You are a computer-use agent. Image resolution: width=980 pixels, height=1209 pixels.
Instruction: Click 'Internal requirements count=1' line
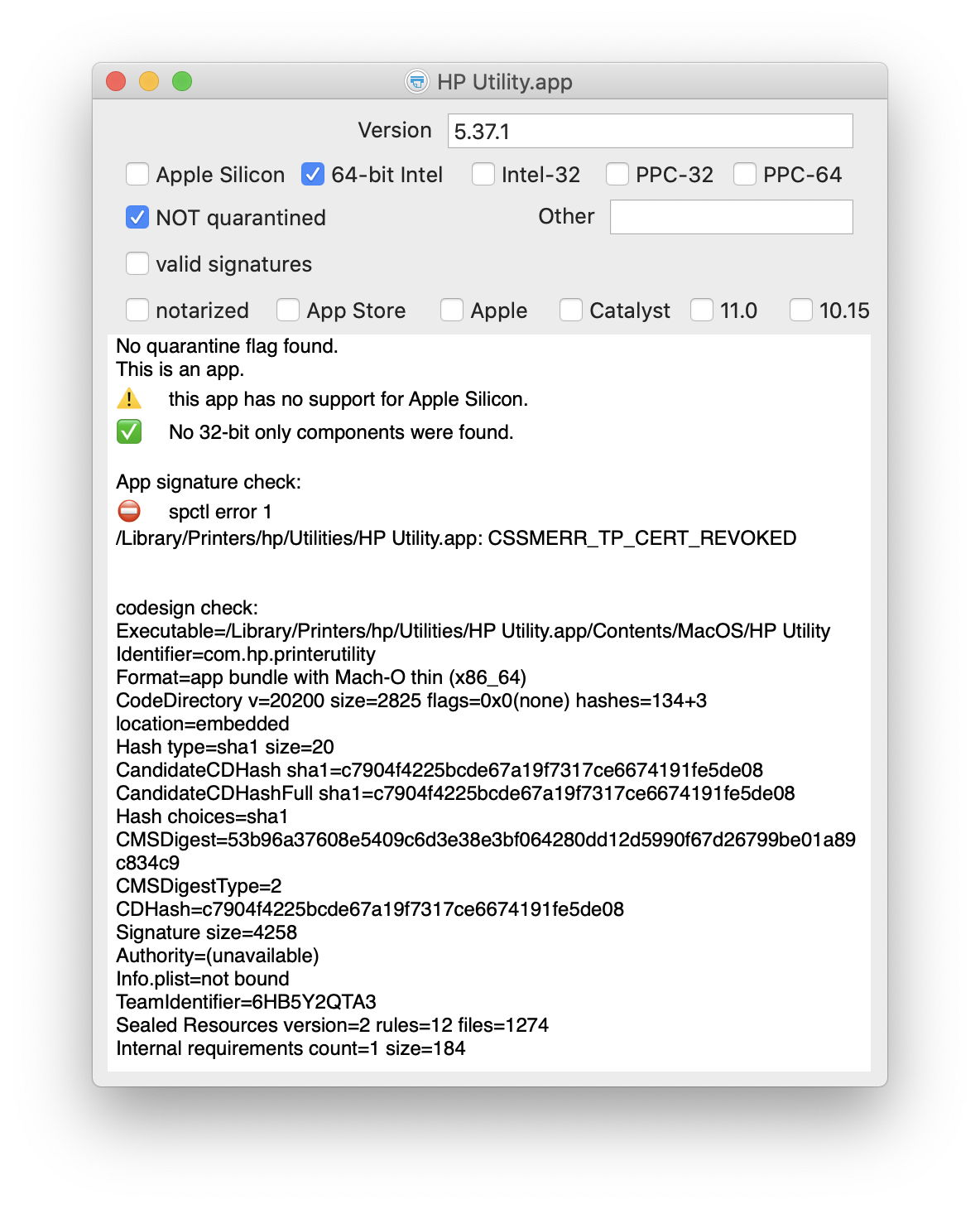291,1048
